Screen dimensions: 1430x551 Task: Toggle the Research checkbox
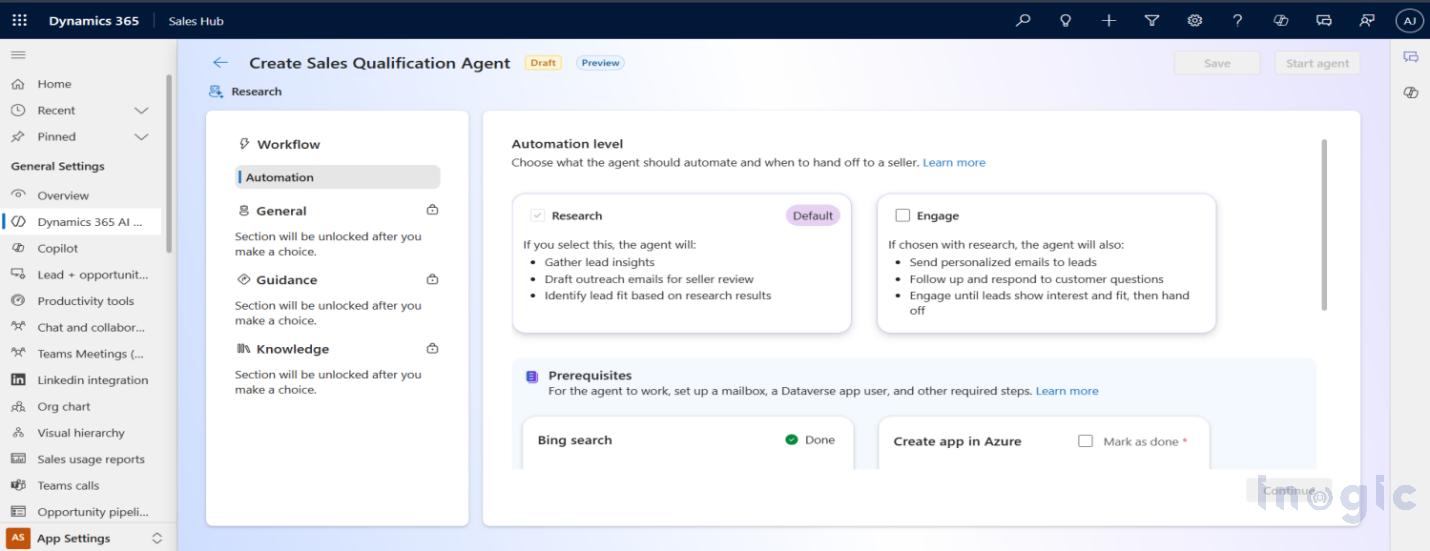coord(538,215)
